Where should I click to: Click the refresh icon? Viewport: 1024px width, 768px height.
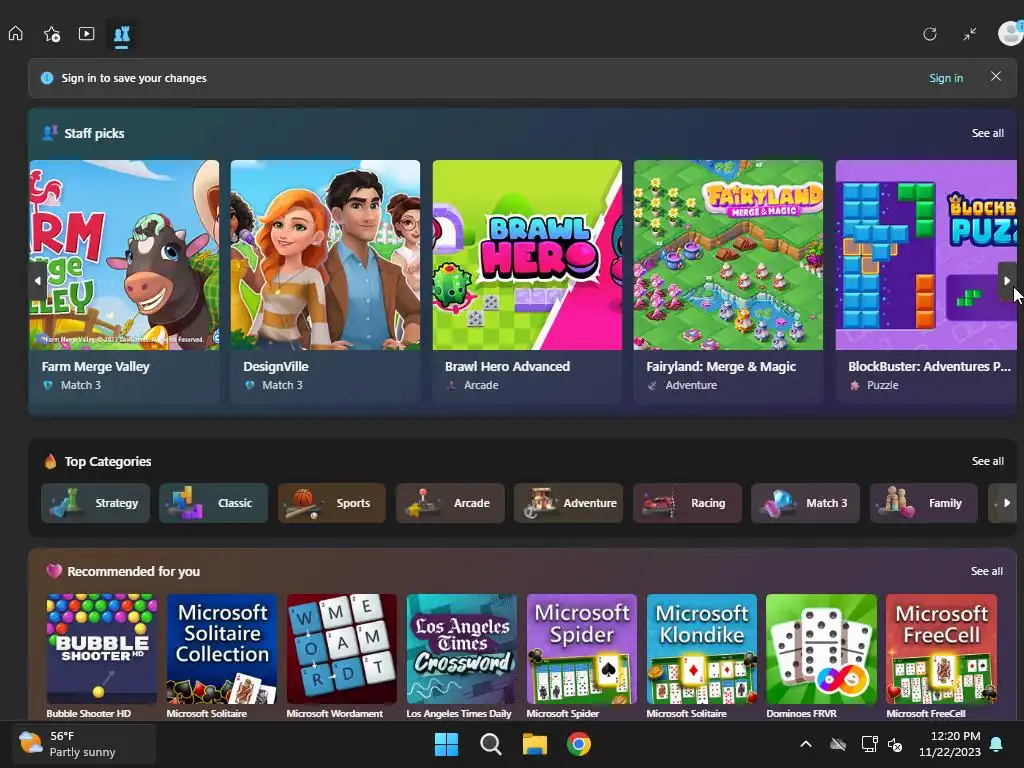click(x=929, y=34)
